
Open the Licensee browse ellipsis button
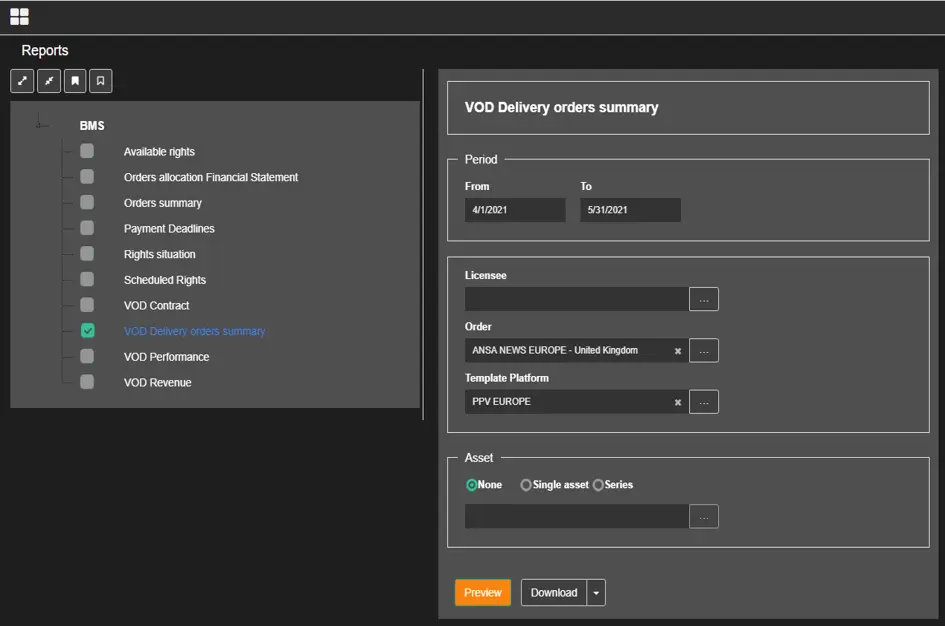(703, 299)
